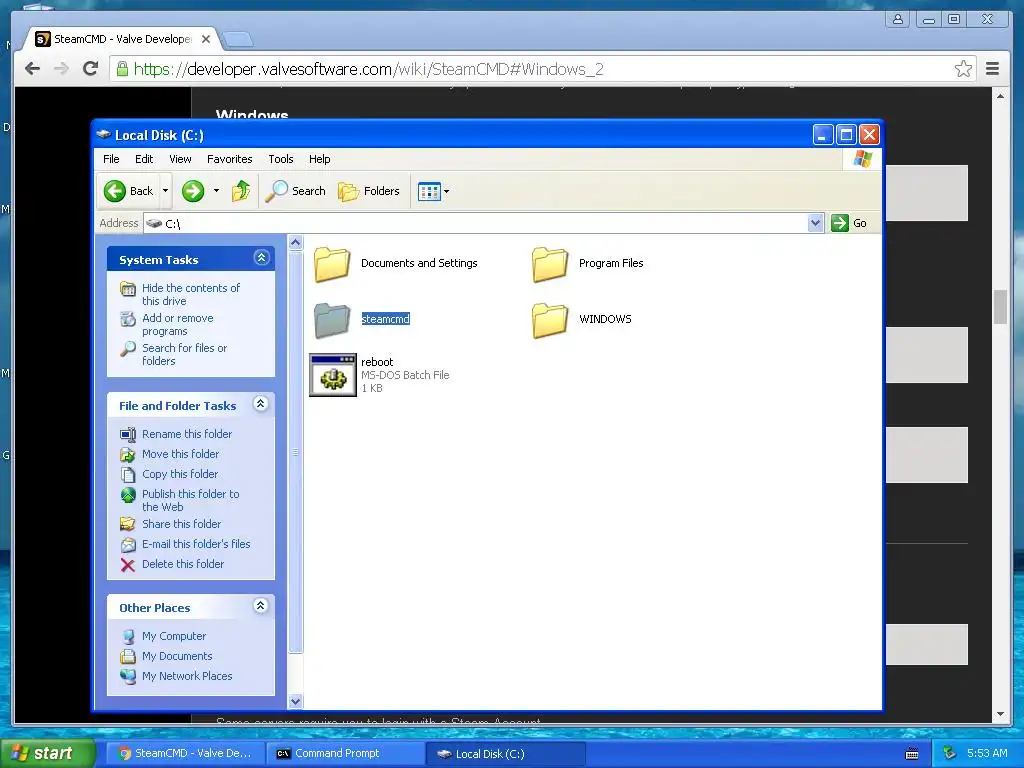
Task: Select the Program Files folder icon
Action: [550, 263]
